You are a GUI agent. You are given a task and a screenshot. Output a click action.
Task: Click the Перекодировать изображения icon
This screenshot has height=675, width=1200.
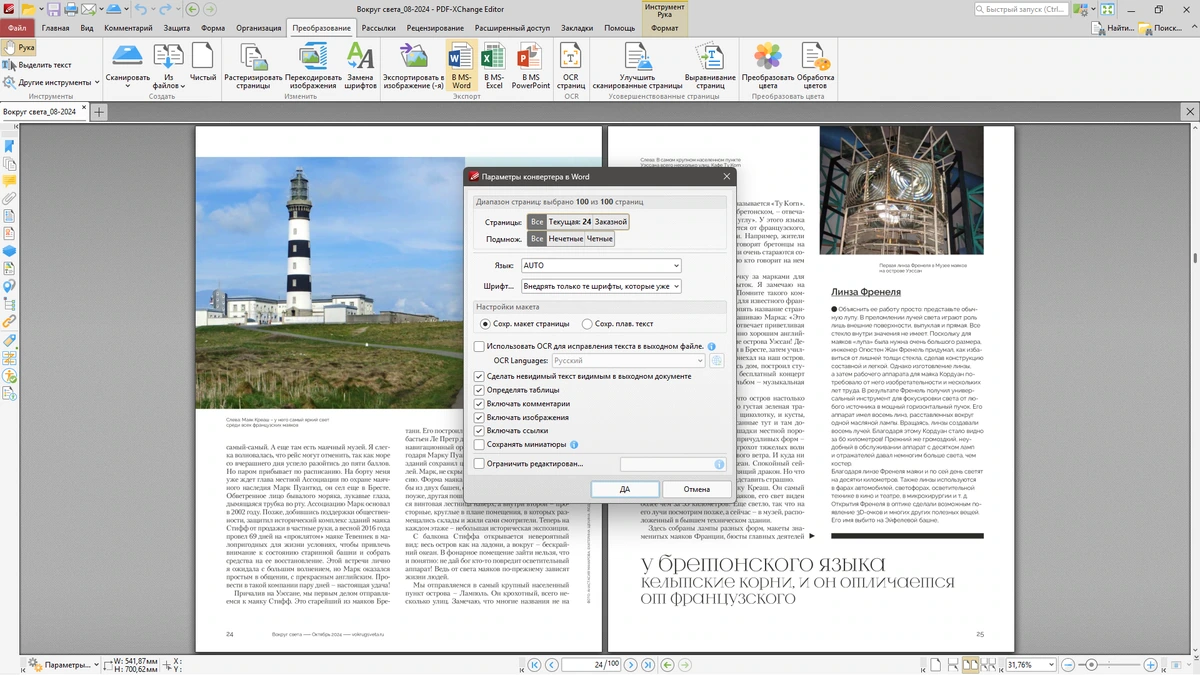pyautogui.click(x=313, y=55)
